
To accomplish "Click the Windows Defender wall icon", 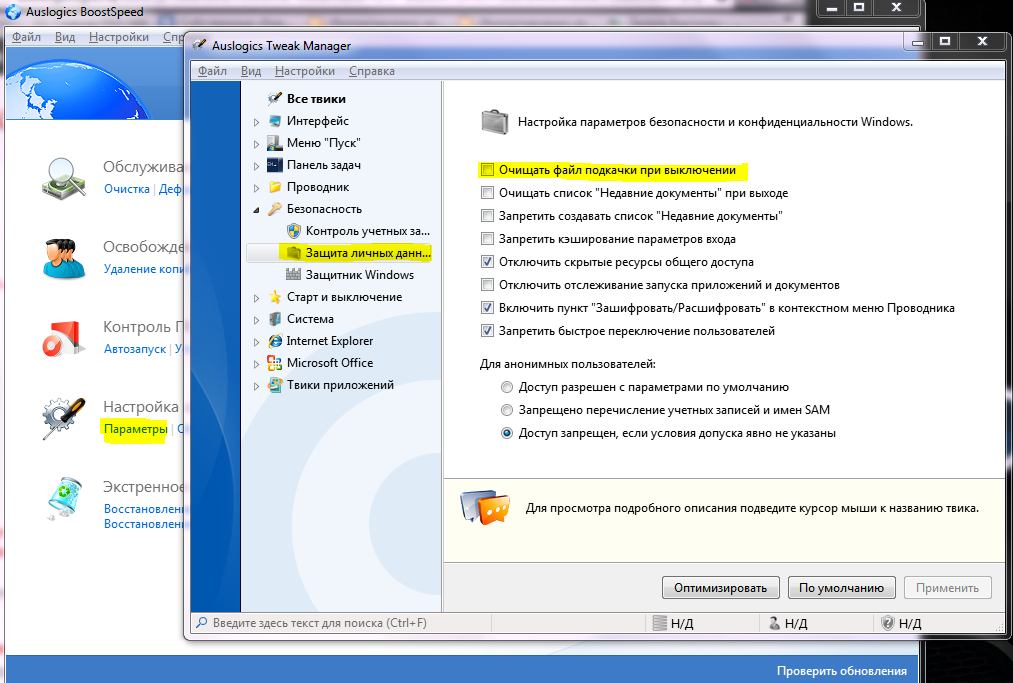I will click(294, 275).
